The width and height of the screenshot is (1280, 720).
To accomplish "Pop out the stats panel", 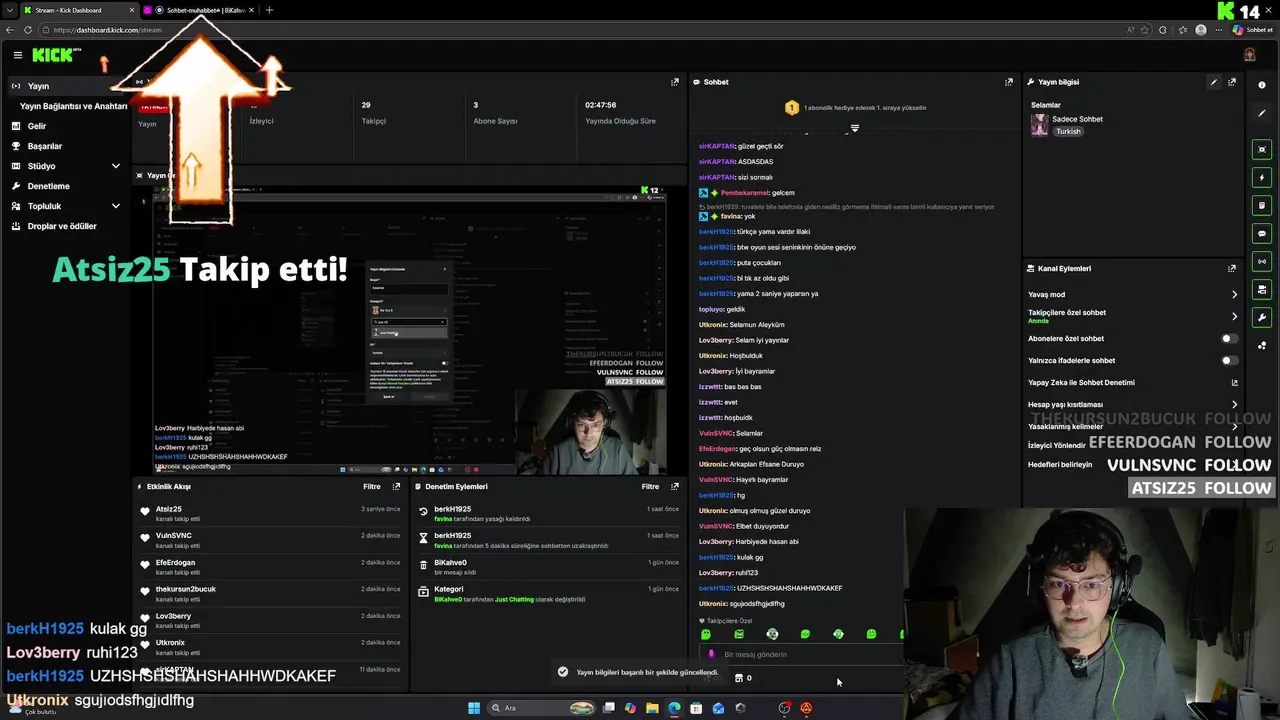I will pyautogui.click(x=674, y=82).
